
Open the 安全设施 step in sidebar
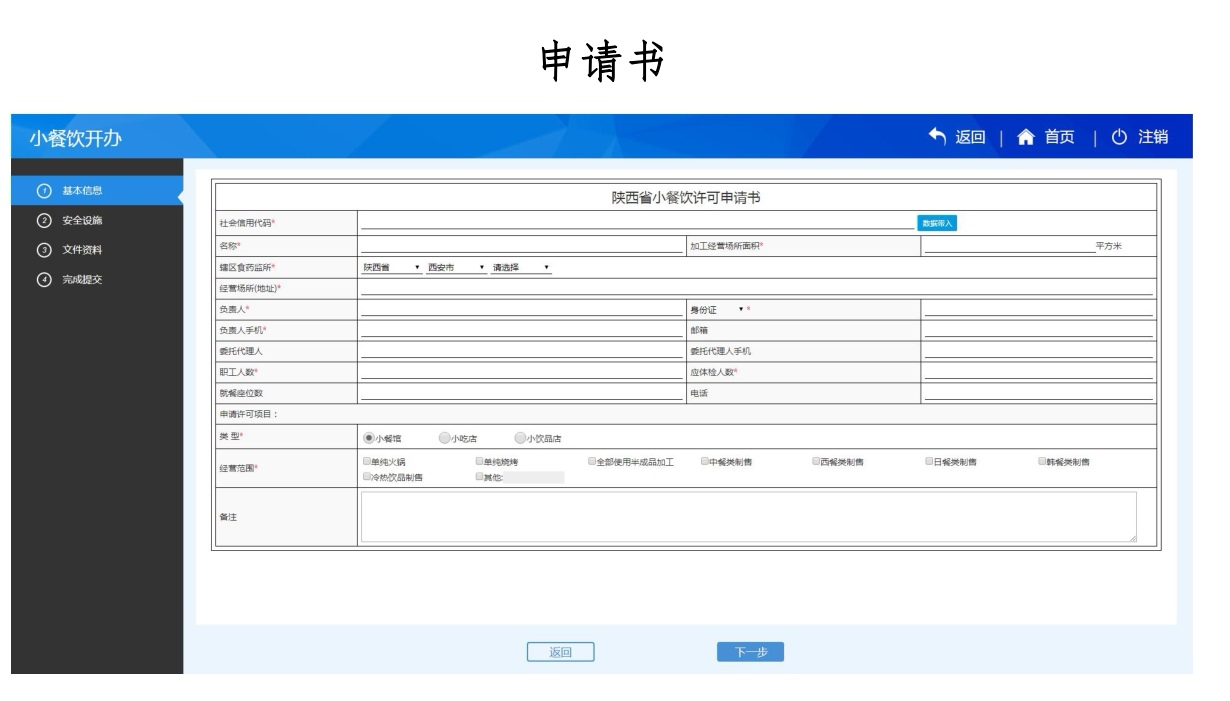coord(97,220)
